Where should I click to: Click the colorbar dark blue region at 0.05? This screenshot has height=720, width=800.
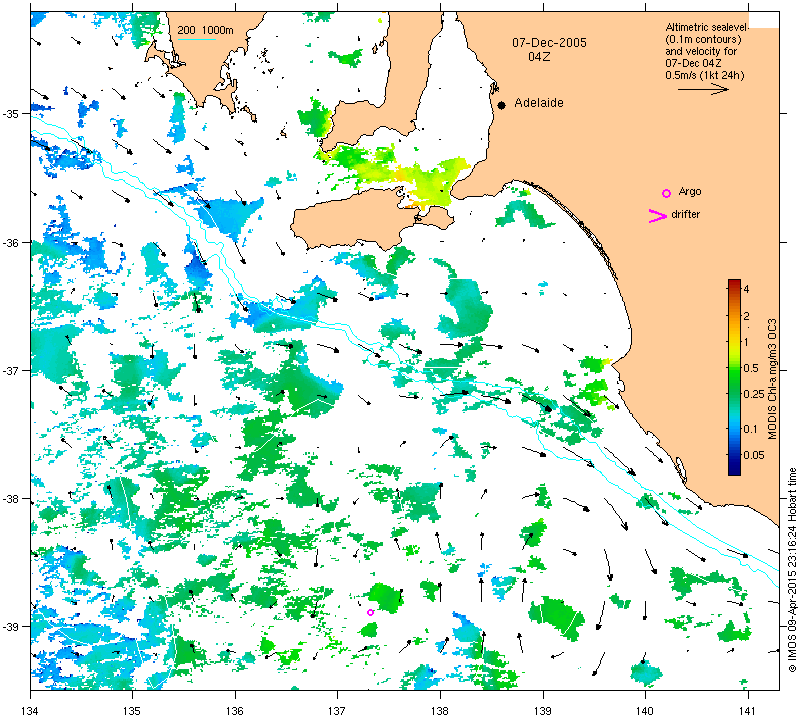point(734,455)
